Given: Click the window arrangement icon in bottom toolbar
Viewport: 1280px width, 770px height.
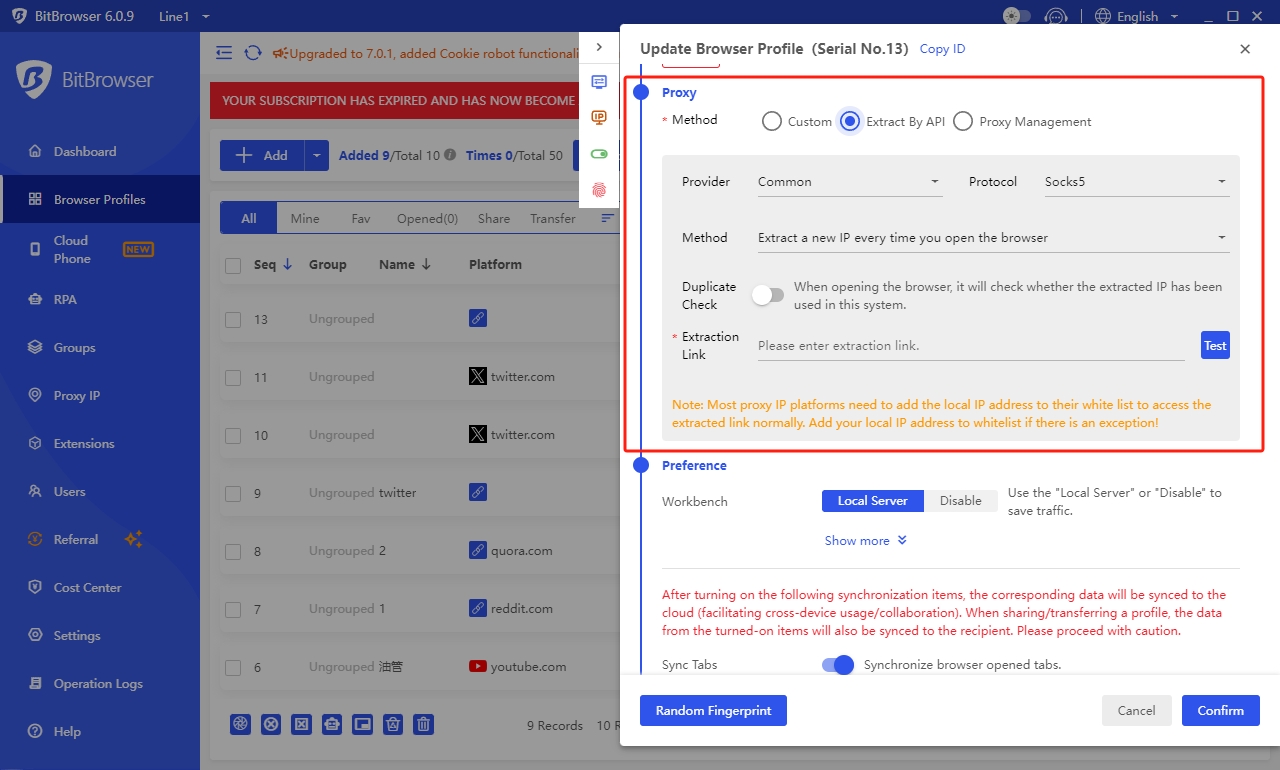Looking at the screenshot, I should pos(363,725).
